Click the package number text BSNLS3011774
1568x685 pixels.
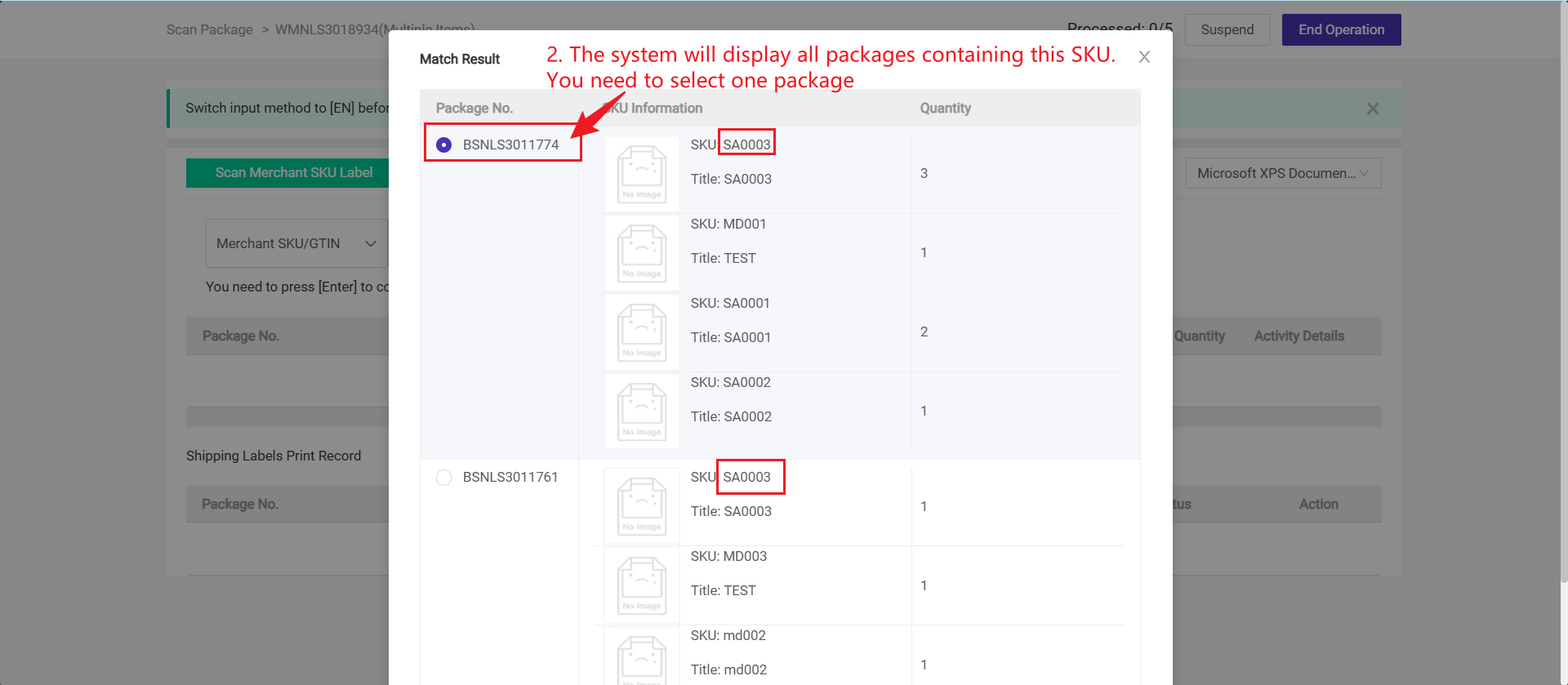click(x=510, y=145)
